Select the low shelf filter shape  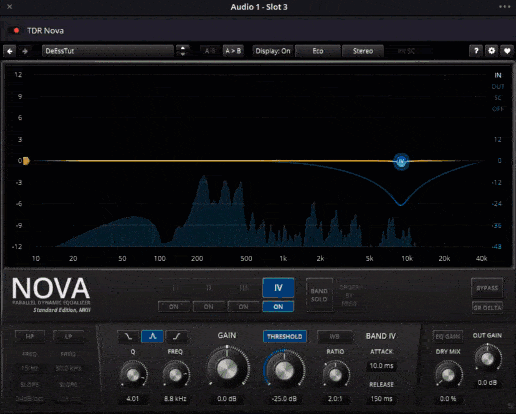click(x=129, y=336)
